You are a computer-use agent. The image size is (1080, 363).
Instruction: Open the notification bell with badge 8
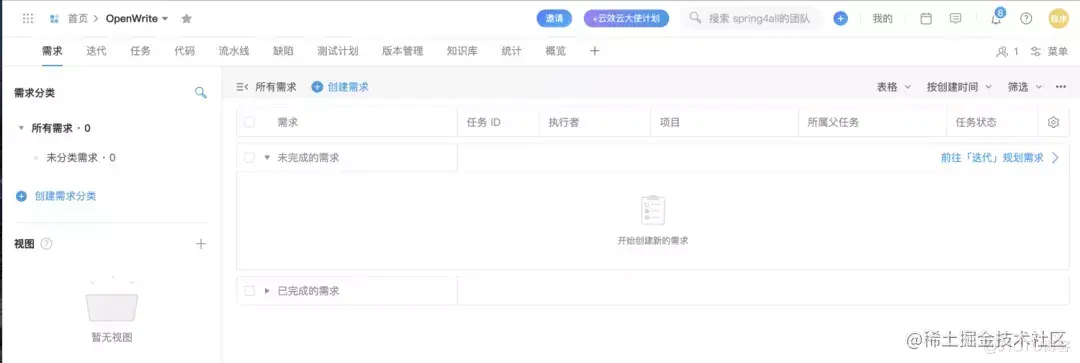997,18
